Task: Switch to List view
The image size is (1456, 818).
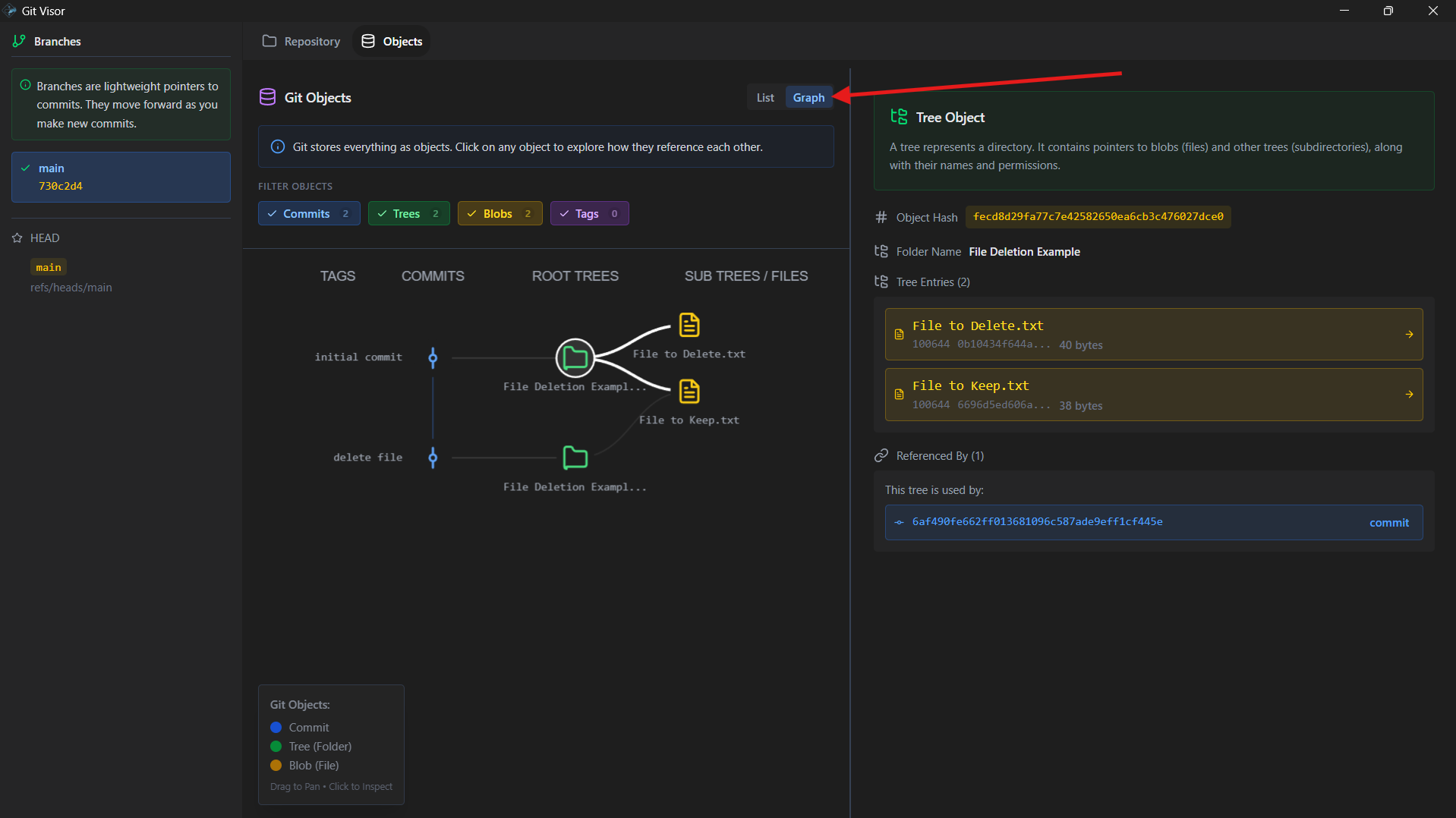Action: tap(765, 97)
